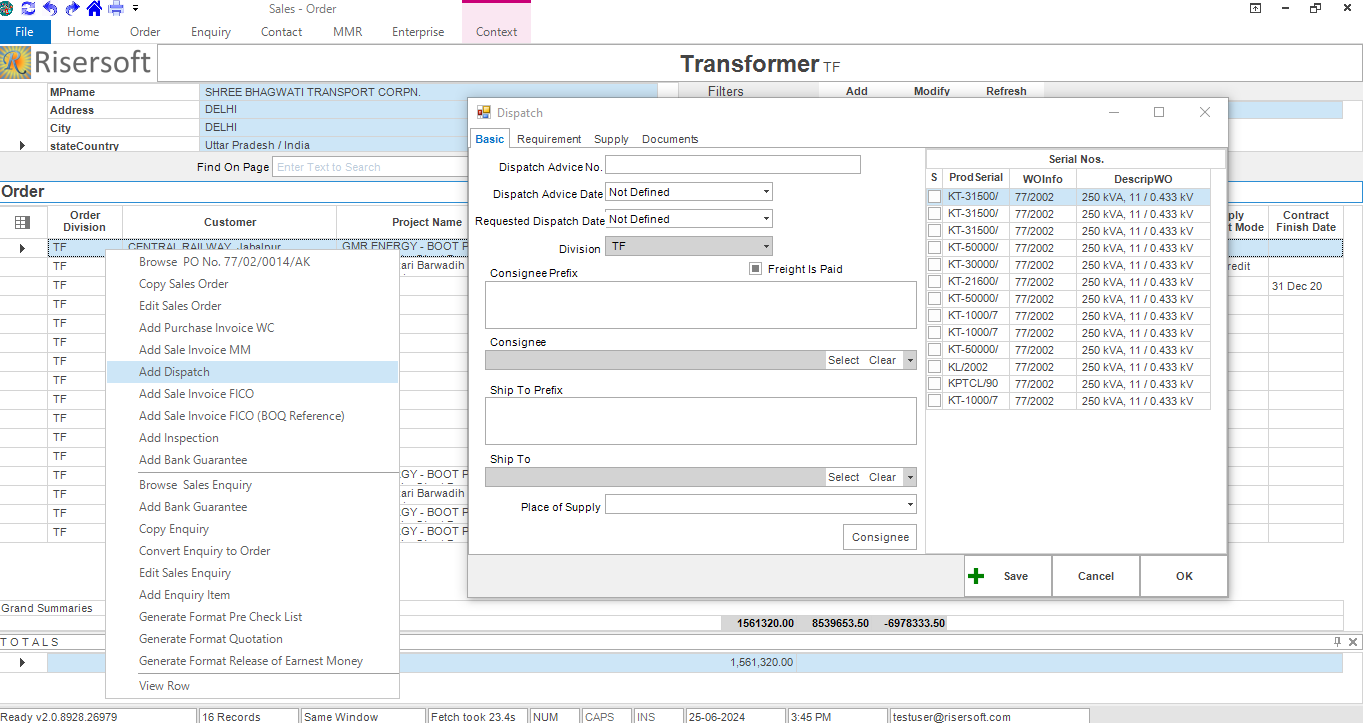Open the Consignee dropdown arrow

pos(910,360)
